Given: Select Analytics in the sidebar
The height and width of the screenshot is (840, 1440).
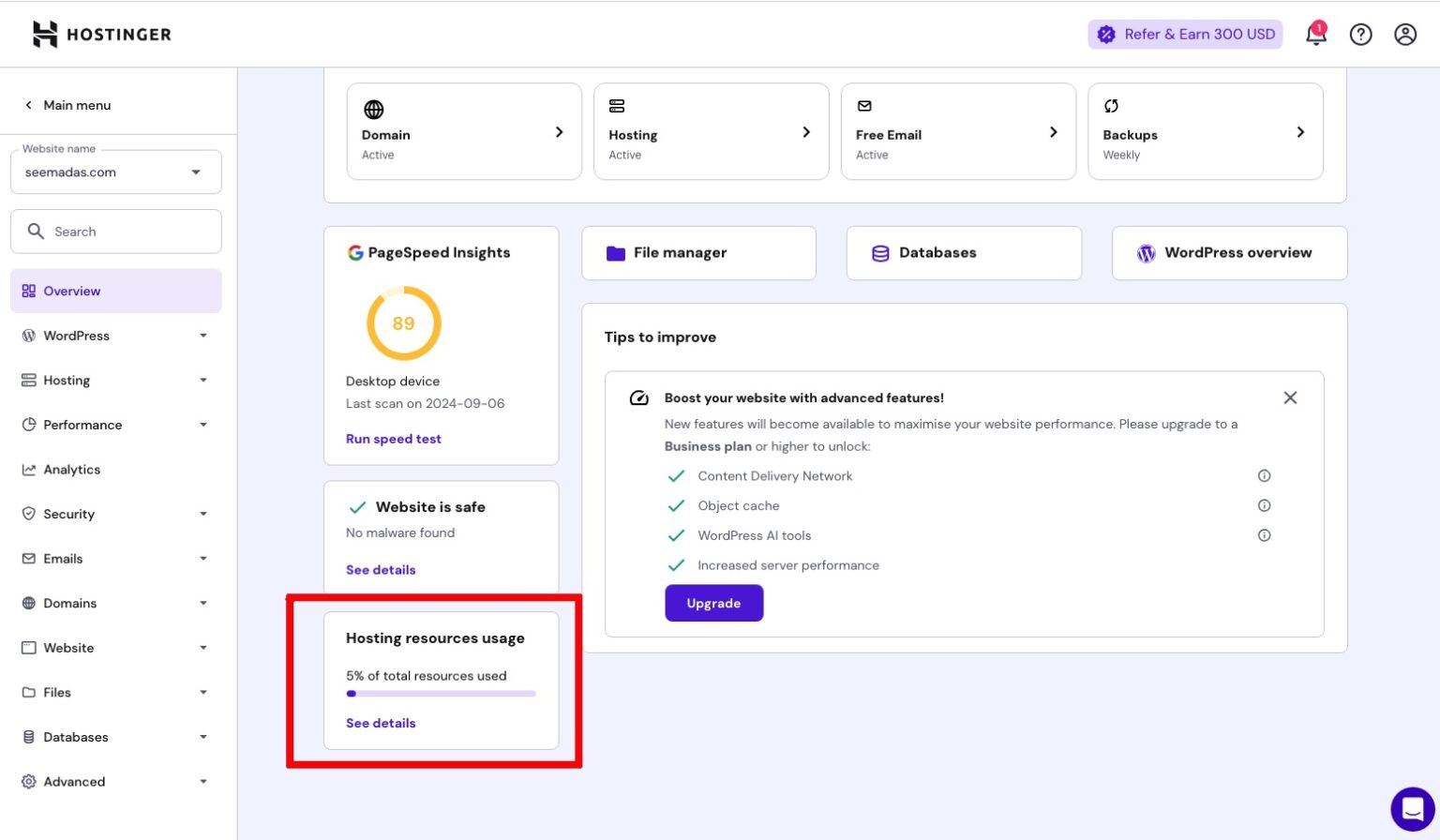Looking at the screenshot, I should pyautogui.click(x=72, y=470).
